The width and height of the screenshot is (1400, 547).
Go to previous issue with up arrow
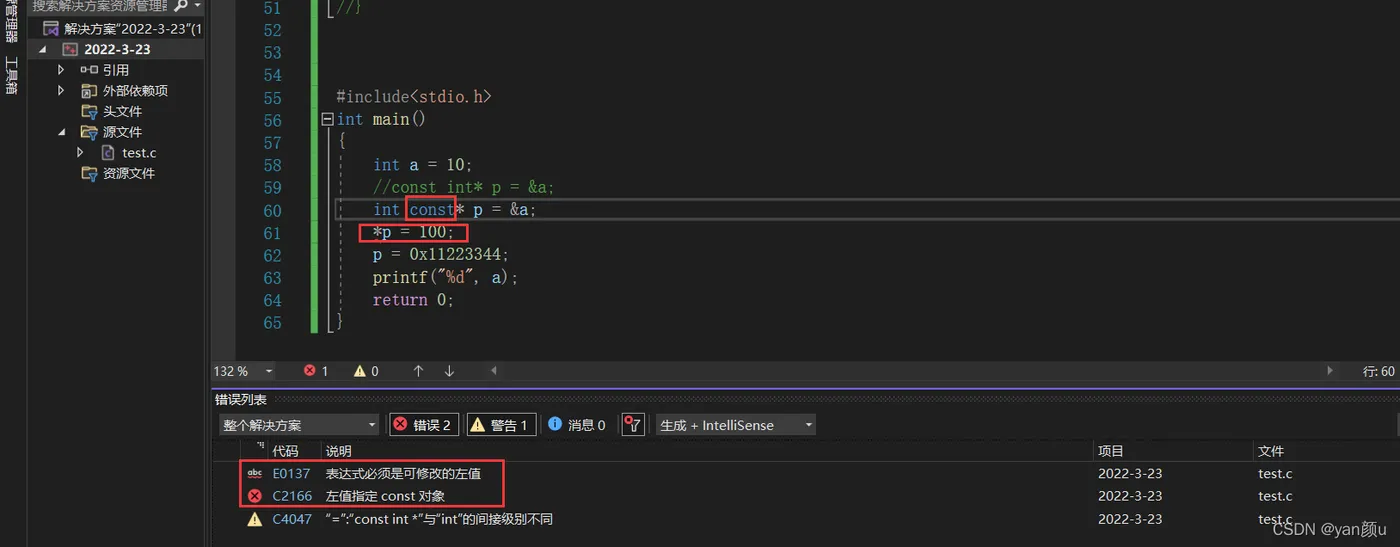tap(418, 371)
